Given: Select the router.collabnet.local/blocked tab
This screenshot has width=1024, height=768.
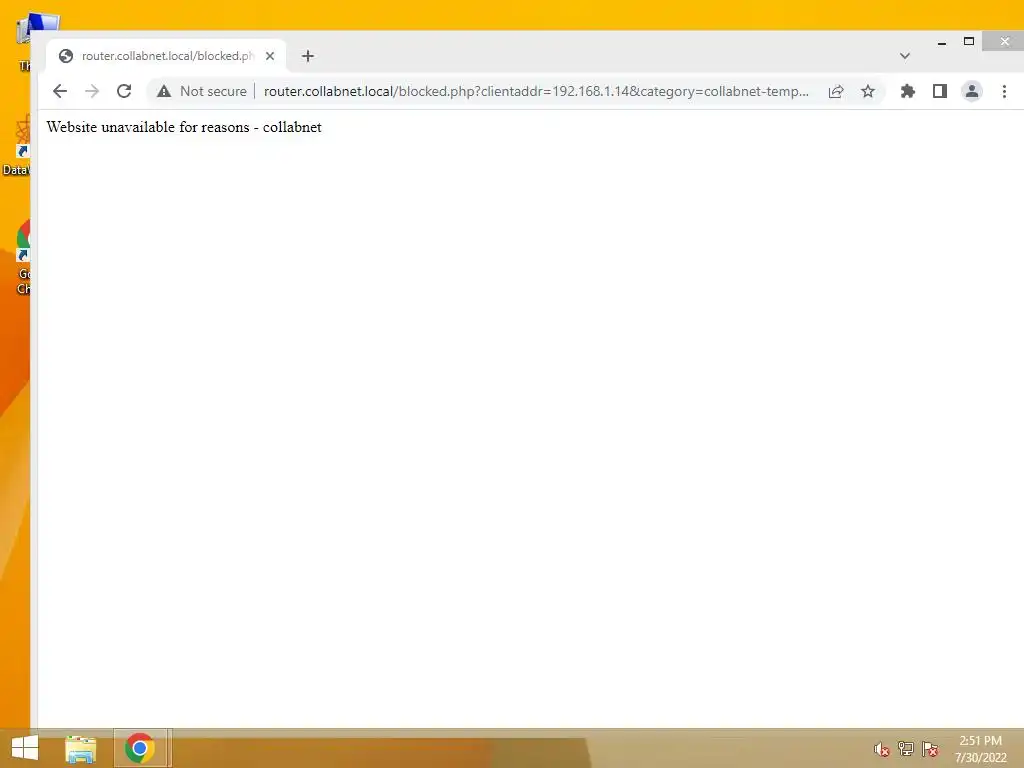Looking at the screenshot, I should 167,56.
